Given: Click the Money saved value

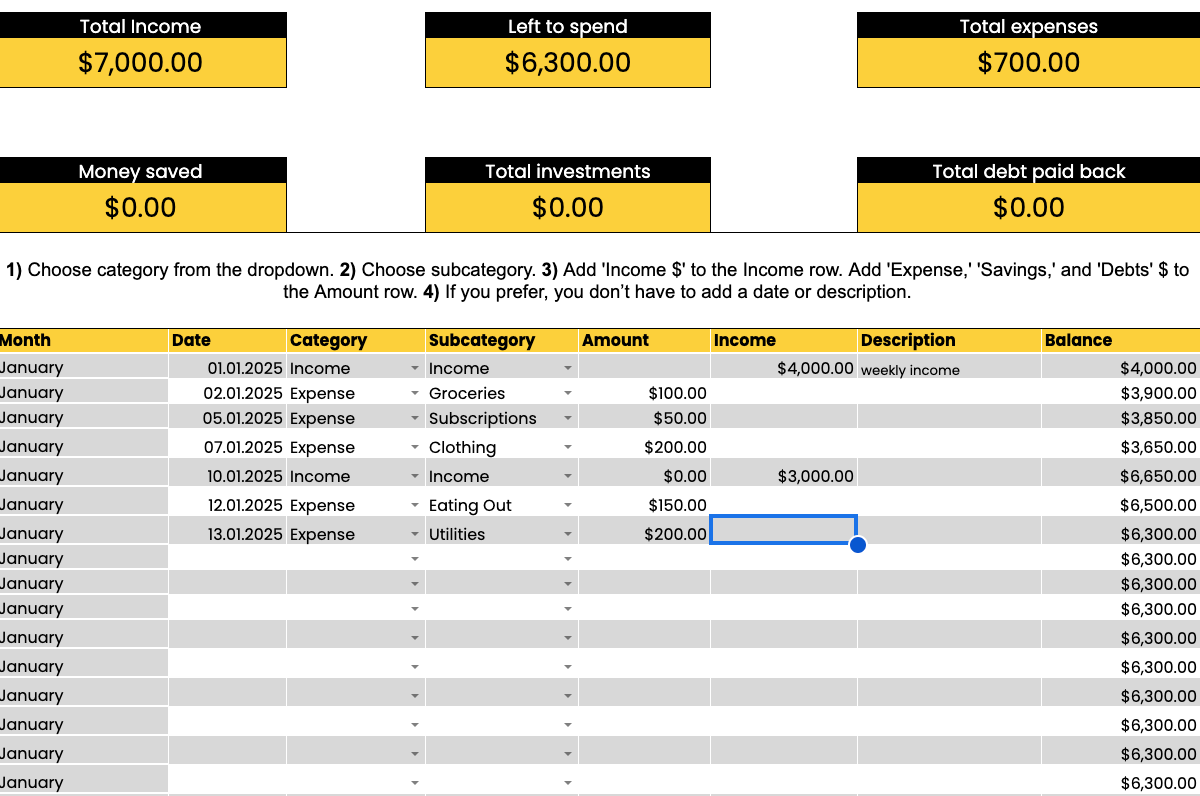Looking at the screenshot, I should pos(141,208).
